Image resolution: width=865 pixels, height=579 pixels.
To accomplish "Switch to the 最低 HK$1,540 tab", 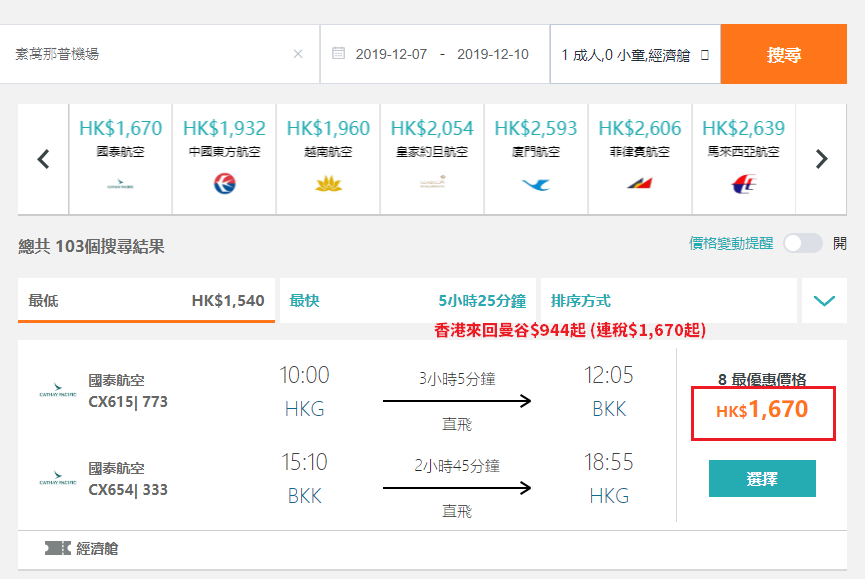I will (146, 301).
